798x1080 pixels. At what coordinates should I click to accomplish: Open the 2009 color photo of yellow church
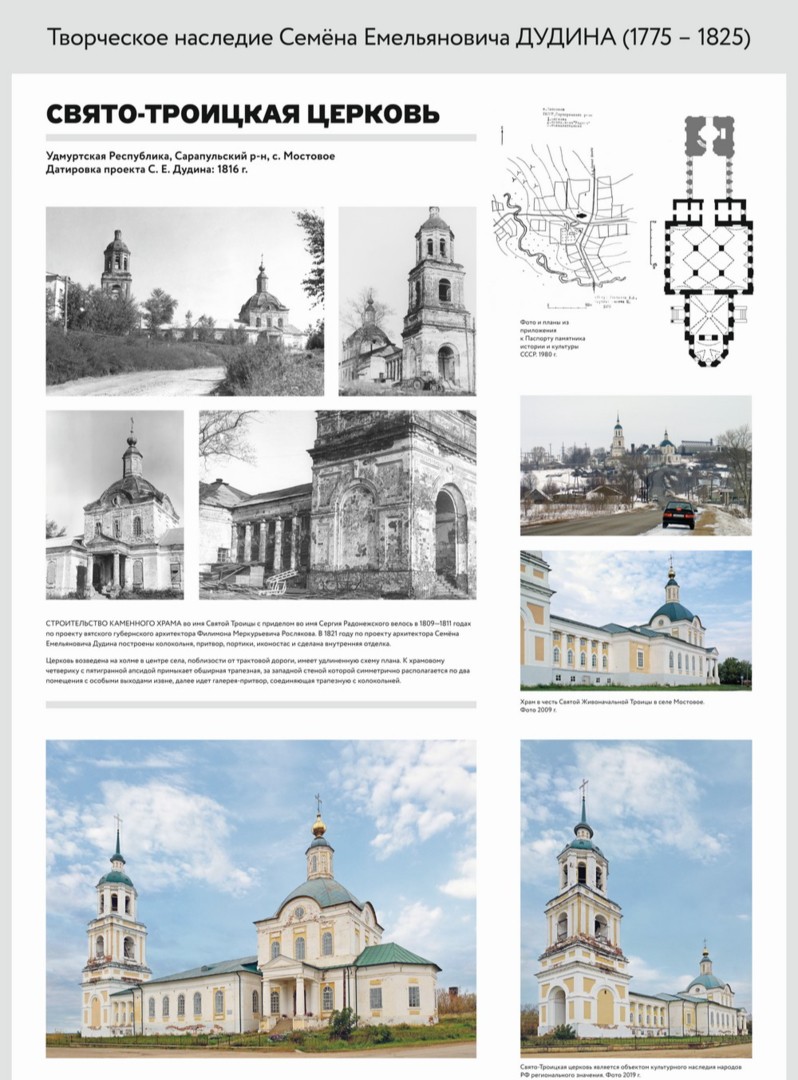[x=635, y=620]
